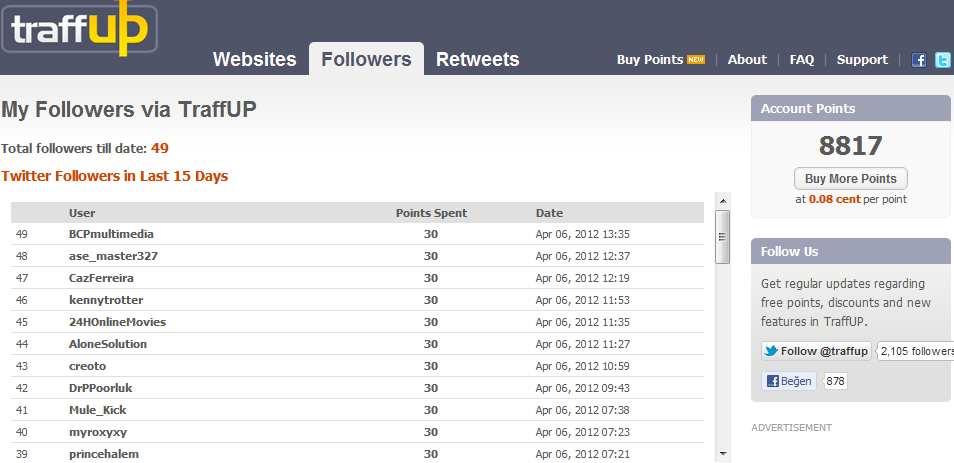The height and width of the screenshot is (463, 954).
Task: Select the Followers tab
Action: (366, 59)
